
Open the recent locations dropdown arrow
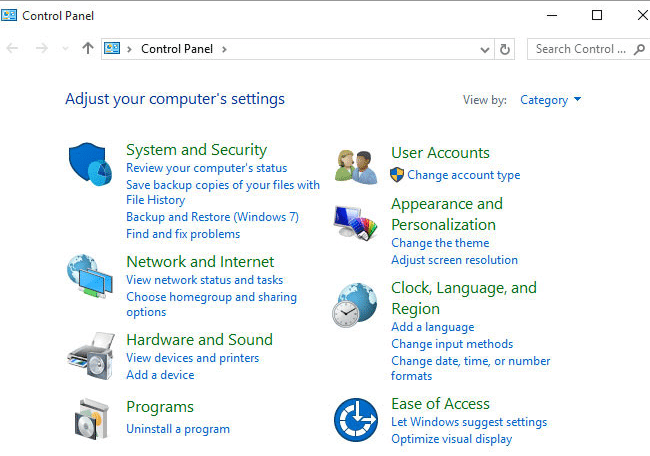(x=66, y=49)
